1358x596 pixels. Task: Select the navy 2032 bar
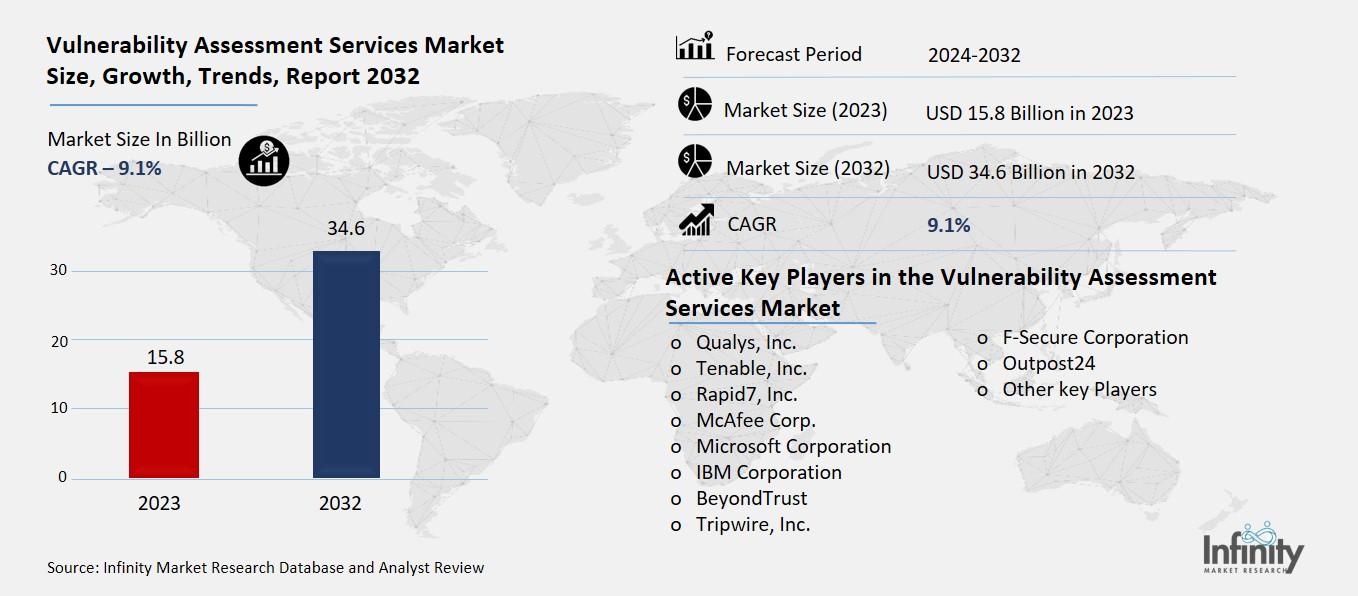click(346, 364)
